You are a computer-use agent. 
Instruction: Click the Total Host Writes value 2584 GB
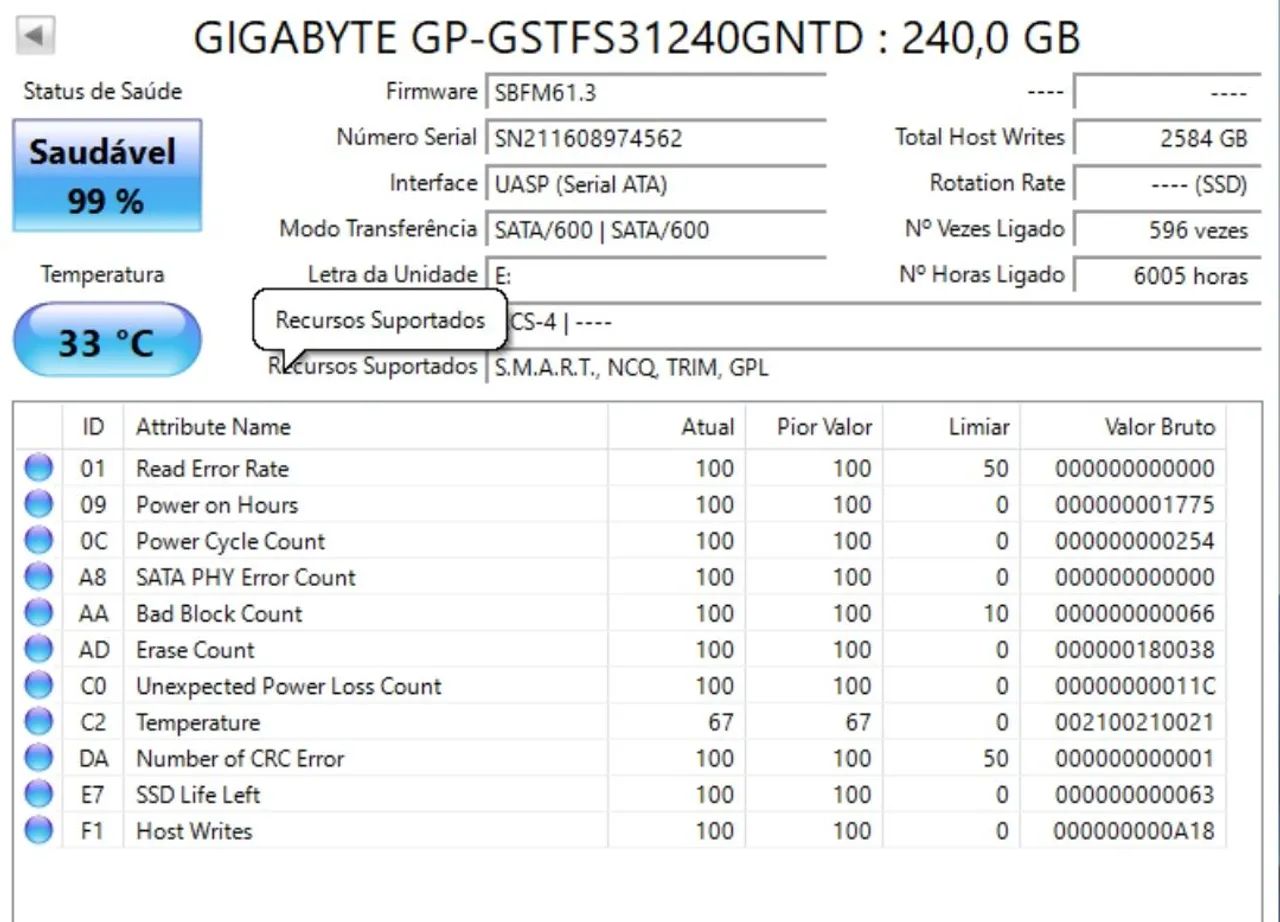[1165, 137]
